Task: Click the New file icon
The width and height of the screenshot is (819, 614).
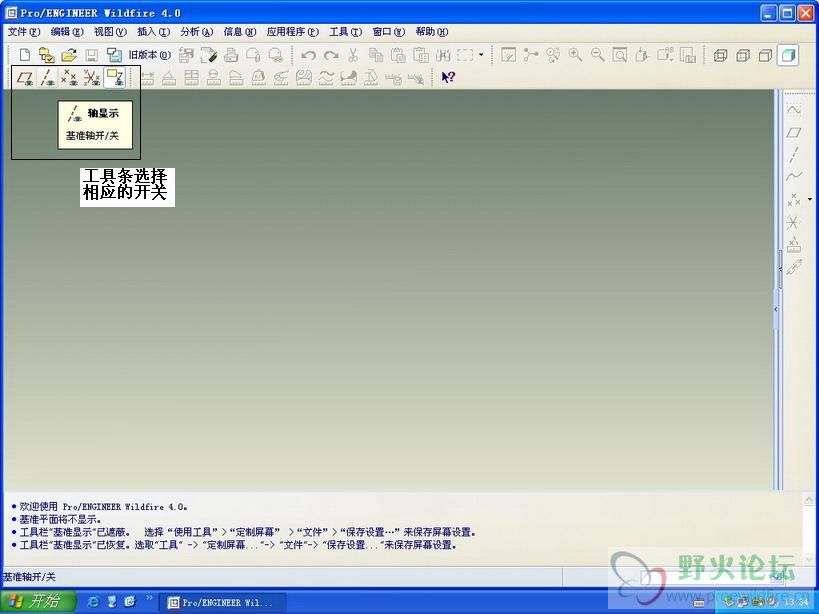Action: [25, 54]
